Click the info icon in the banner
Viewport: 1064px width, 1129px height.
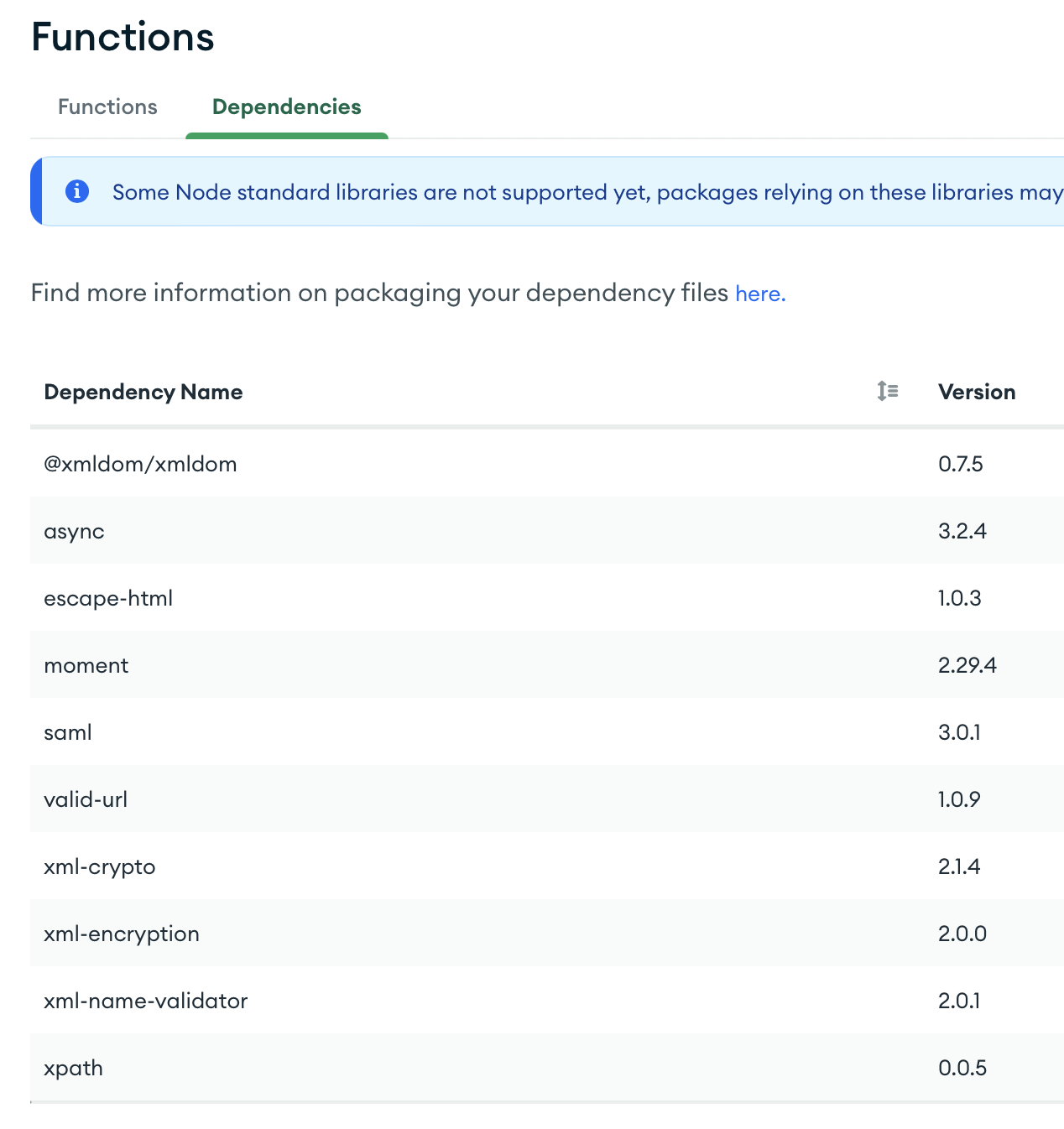pos(77,191)
